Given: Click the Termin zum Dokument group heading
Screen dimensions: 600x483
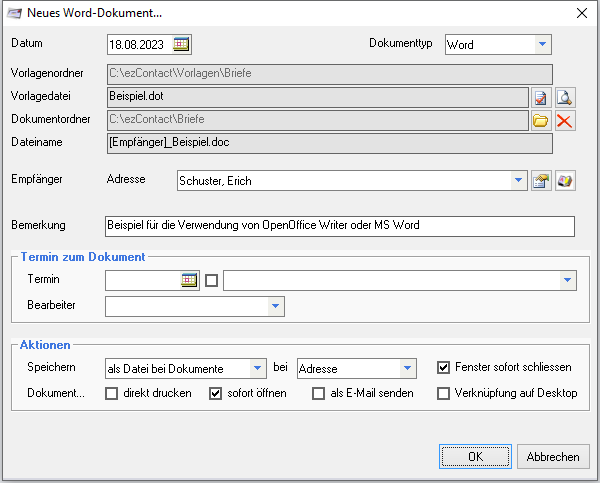Looking at the screenshot, I should tap(83, 257).
